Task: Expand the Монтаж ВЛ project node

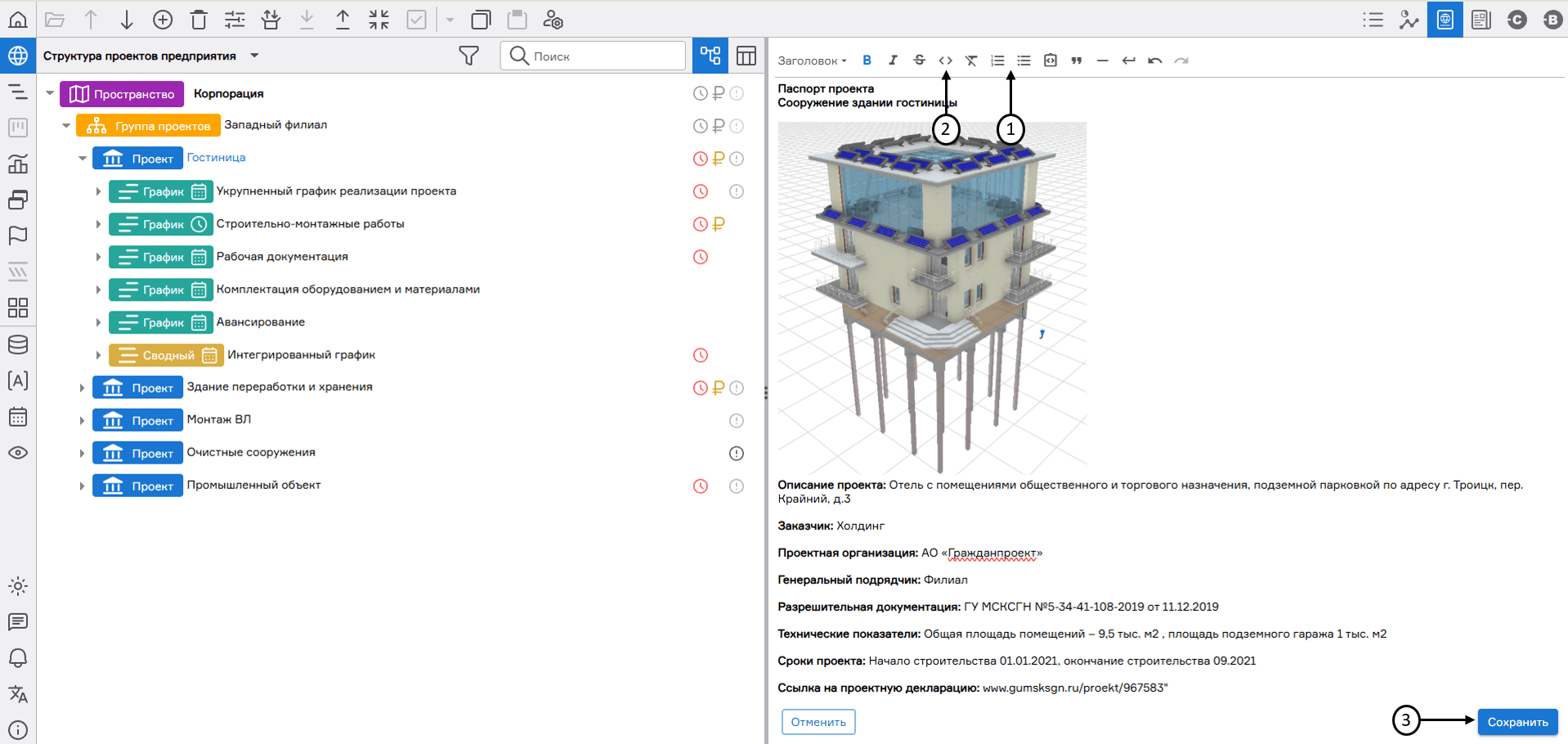Action: click(81, 419)
